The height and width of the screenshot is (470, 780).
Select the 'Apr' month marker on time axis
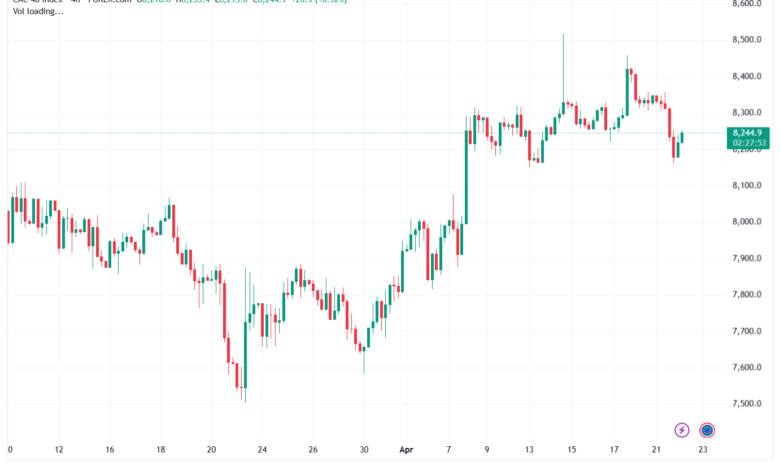click(x=406, y=450)
